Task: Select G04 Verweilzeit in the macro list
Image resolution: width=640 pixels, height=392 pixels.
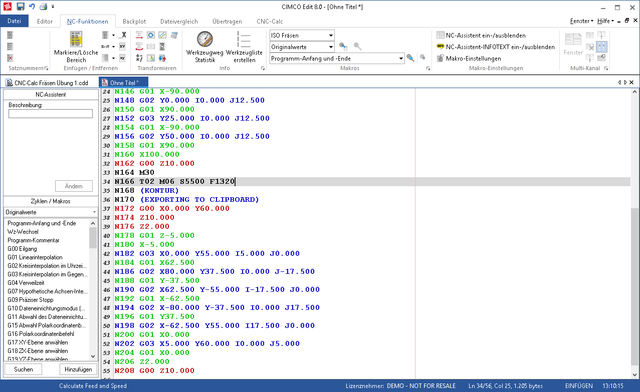Action: (26, 283)
